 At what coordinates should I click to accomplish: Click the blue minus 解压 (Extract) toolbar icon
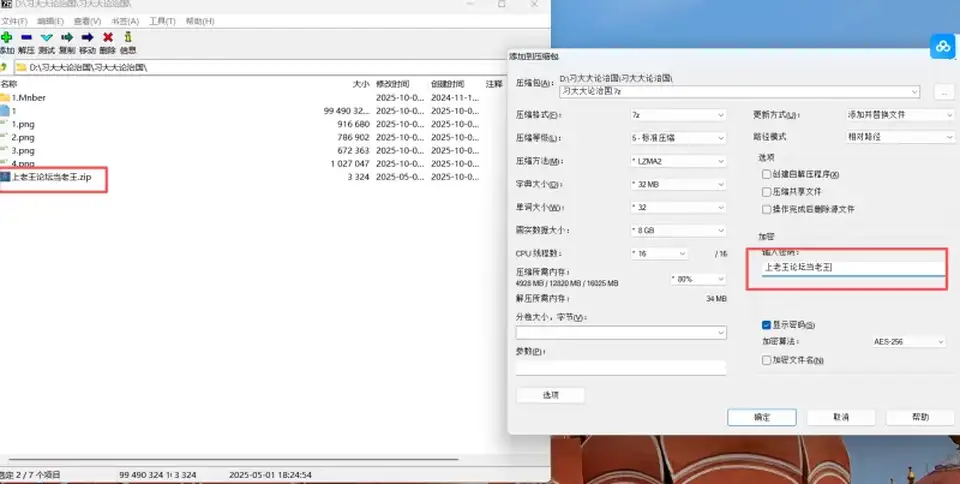click(26, 37)
